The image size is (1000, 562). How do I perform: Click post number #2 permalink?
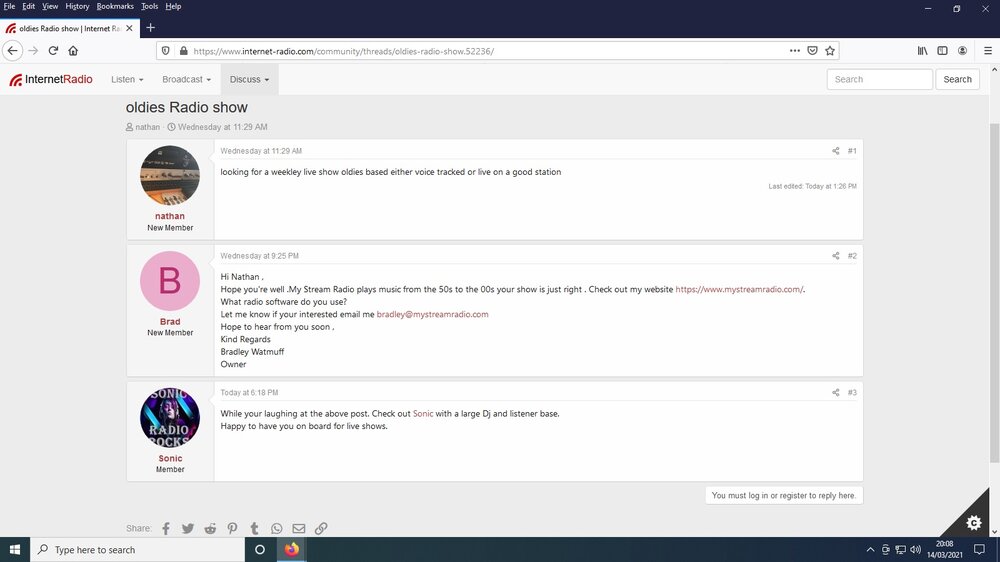[852, 256]
